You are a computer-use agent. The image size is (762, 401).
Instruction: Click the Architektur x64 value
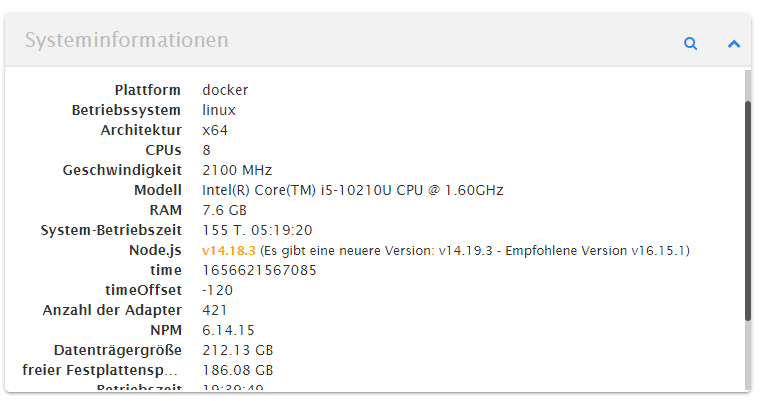[215, 130]
